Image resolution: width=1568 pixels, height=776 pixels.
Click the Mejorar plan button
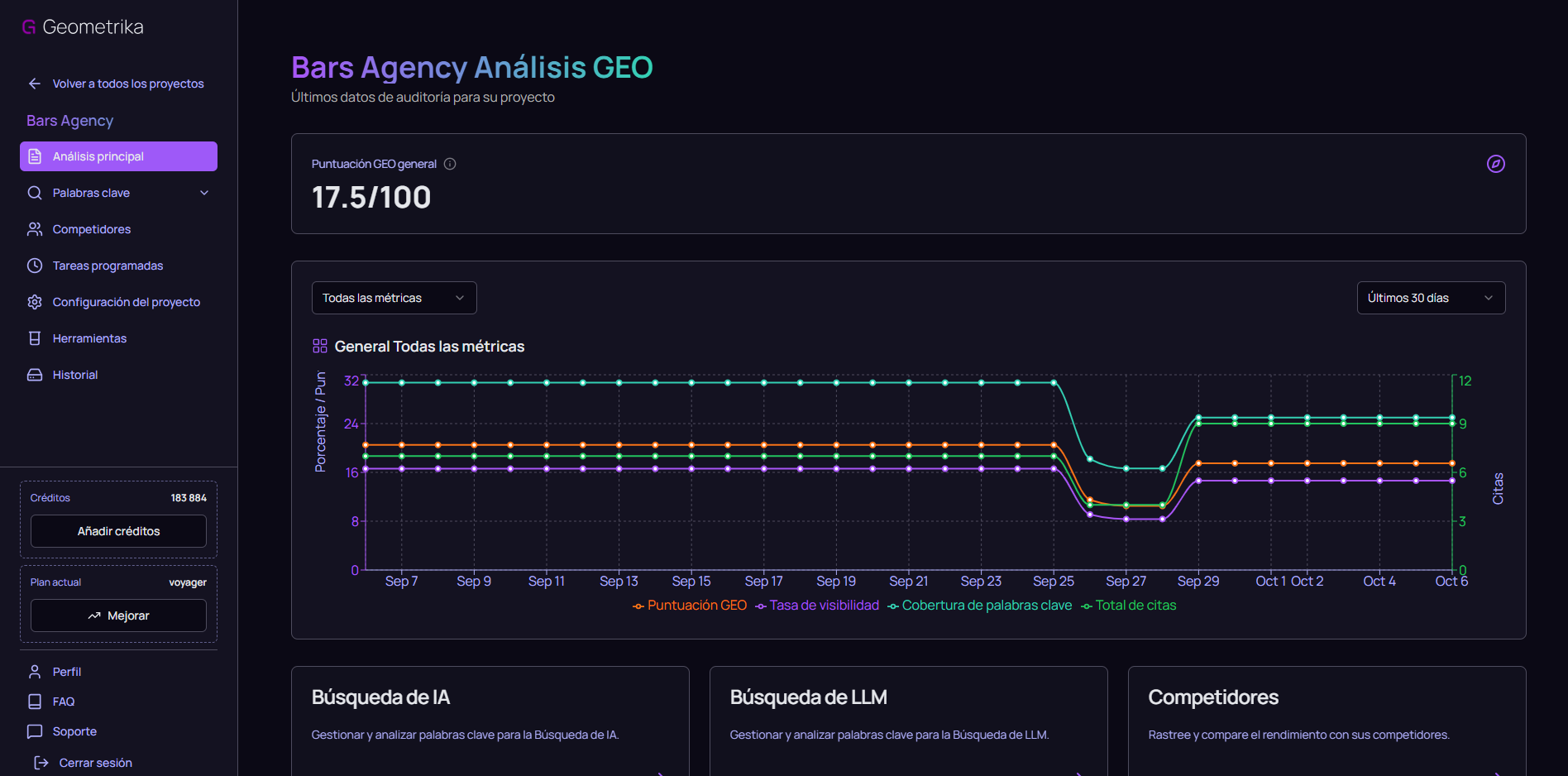click(x=118, y=616)
